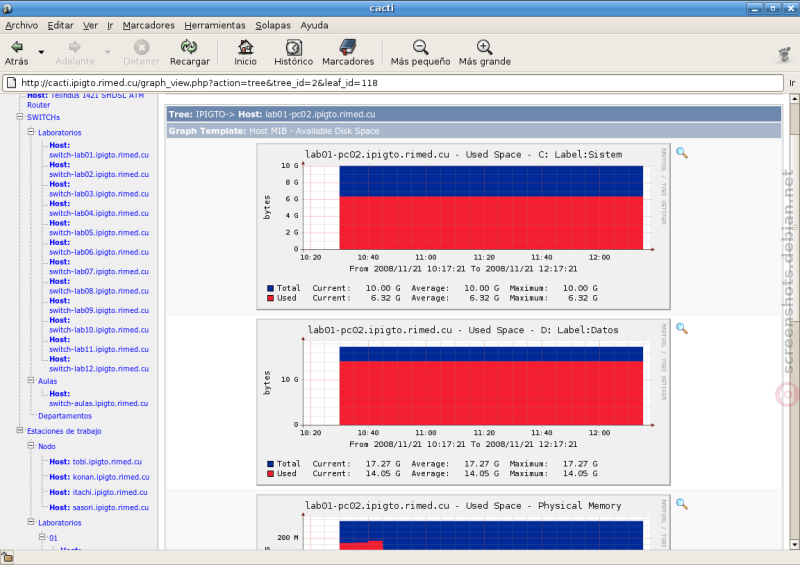Collapse Estaciones de trabajo node
Image resolution: width=800 pixels, height=565 pixels.
click(x=20, y=430)
